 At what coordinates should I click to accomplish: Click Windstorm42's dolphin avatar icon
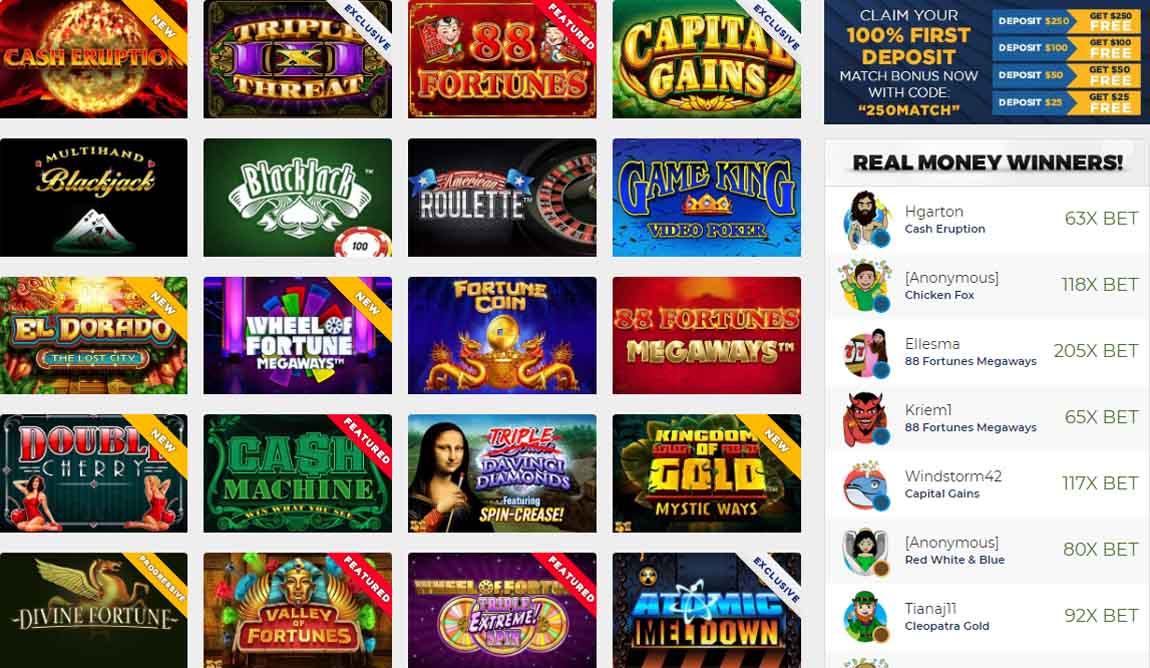pos(866,485)
